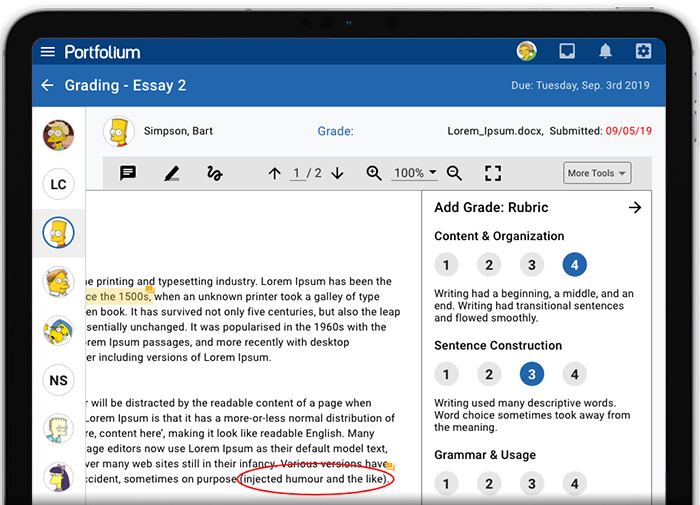Go back using the Grading arrow
The height and width of the screenshot is (505, 700).
[47, 86]
